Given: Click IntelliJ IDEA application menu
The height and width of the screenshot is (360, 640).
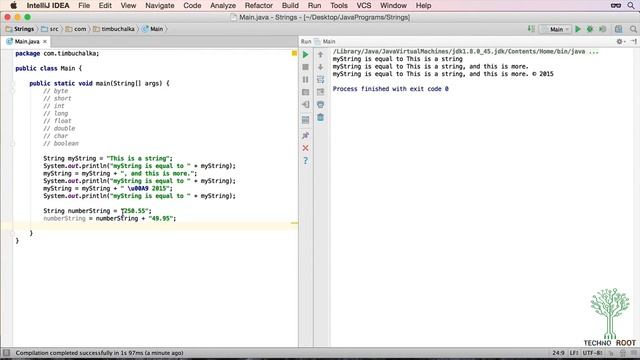Looking at the screenshot, I should 48,6.
